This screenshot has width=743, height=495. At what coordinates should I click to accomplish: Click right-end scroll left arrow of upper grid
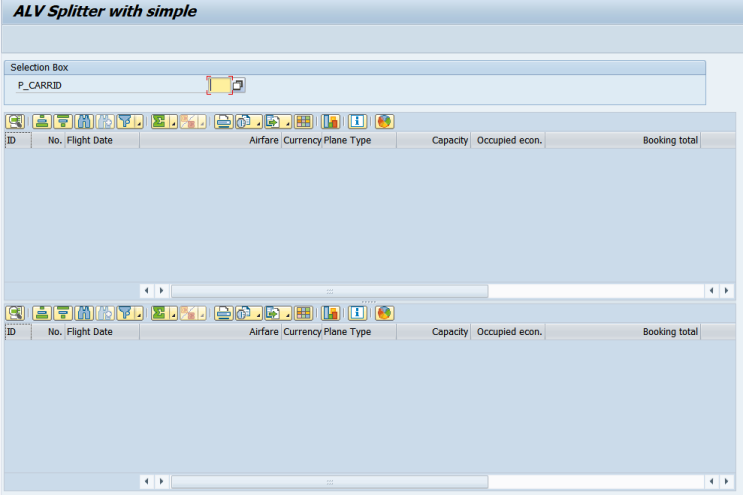tap(712, 291)
